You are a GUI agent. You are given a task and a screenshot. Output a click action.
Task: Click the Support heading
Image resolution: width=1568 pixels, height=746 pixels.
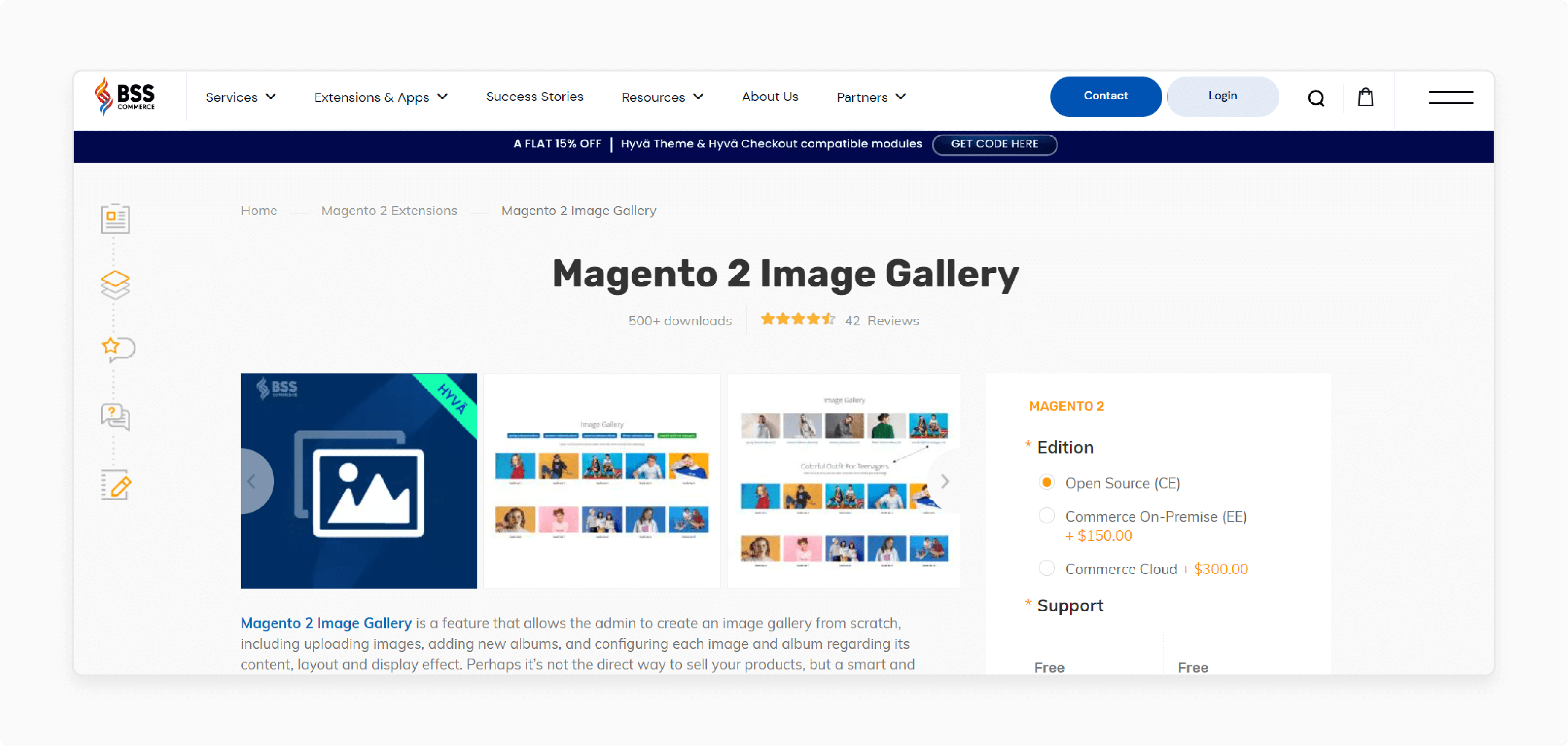[x=1070, y=606]
